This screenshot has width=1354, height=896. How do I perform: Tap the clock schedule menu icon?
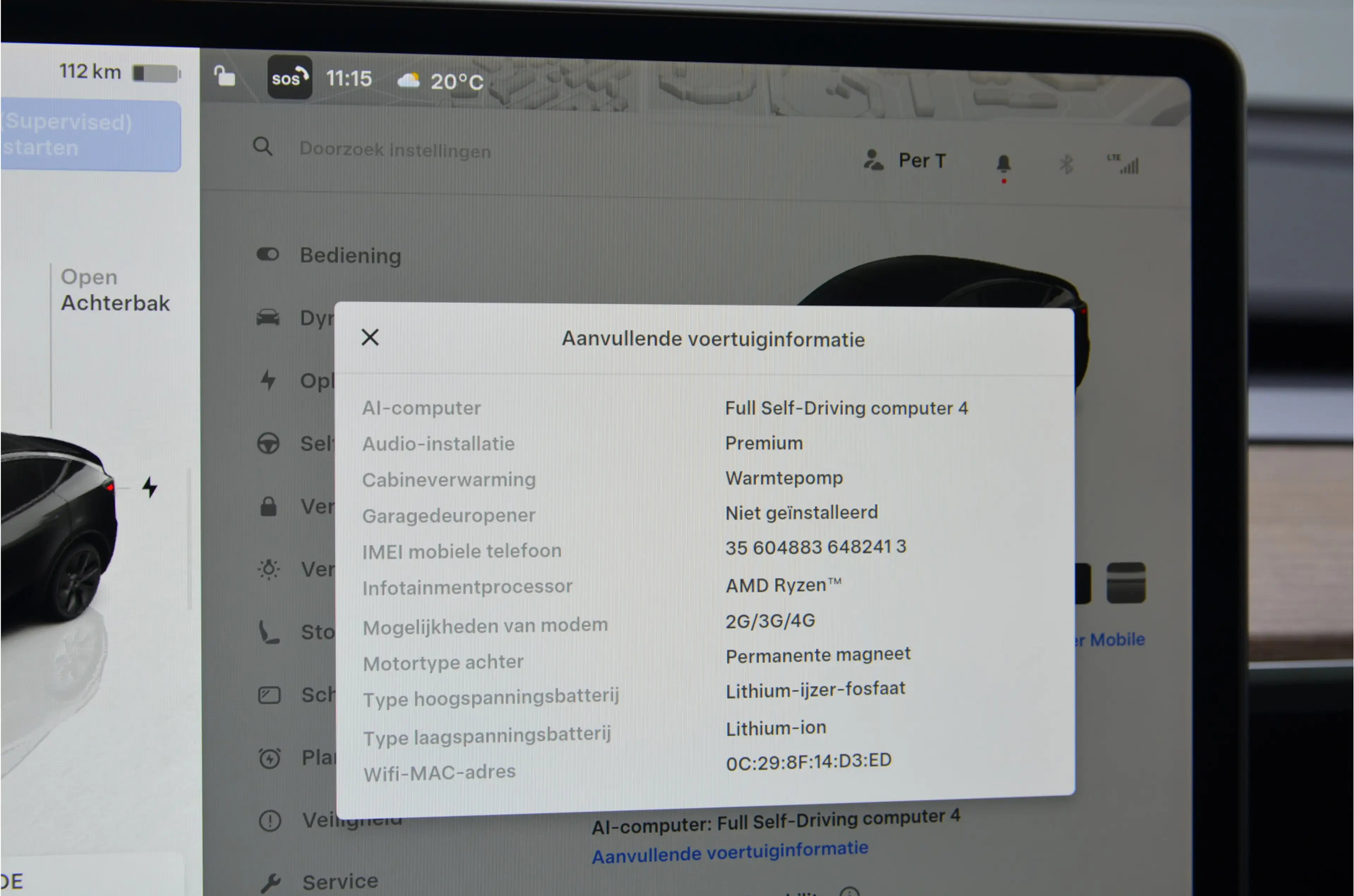[x=269, y=758]
